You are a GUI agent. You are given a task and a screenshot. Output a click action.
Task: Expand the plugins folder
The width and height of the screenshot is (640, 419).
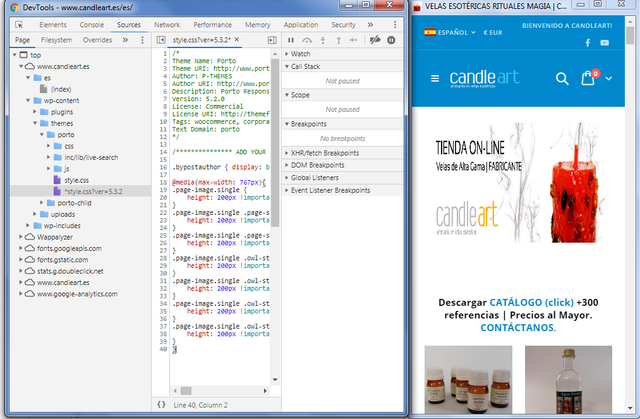(x=35, y=112)
